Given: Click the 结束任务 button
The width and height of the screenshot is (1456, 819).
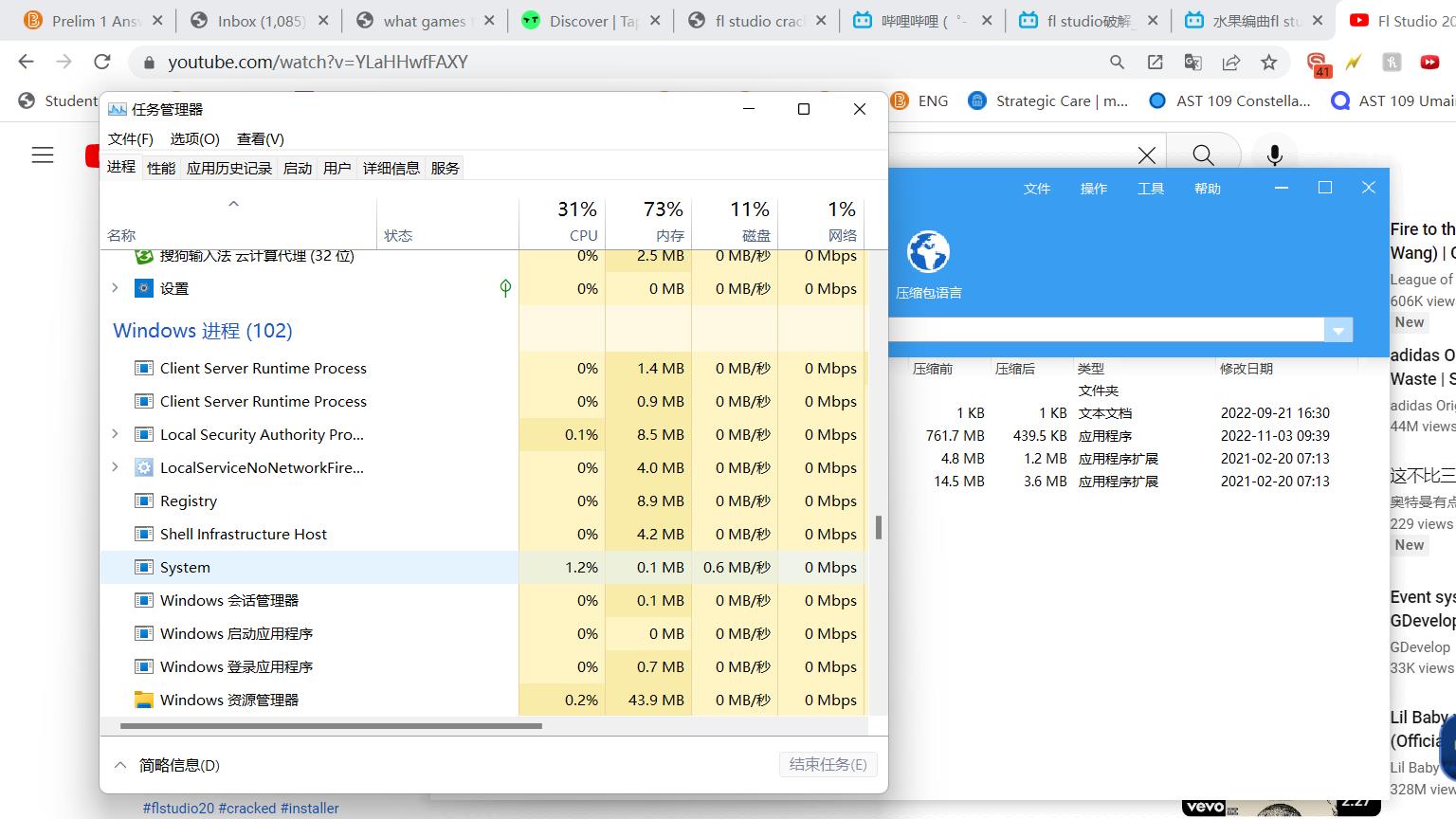Looking at the screenshot, I should [828, 765].
